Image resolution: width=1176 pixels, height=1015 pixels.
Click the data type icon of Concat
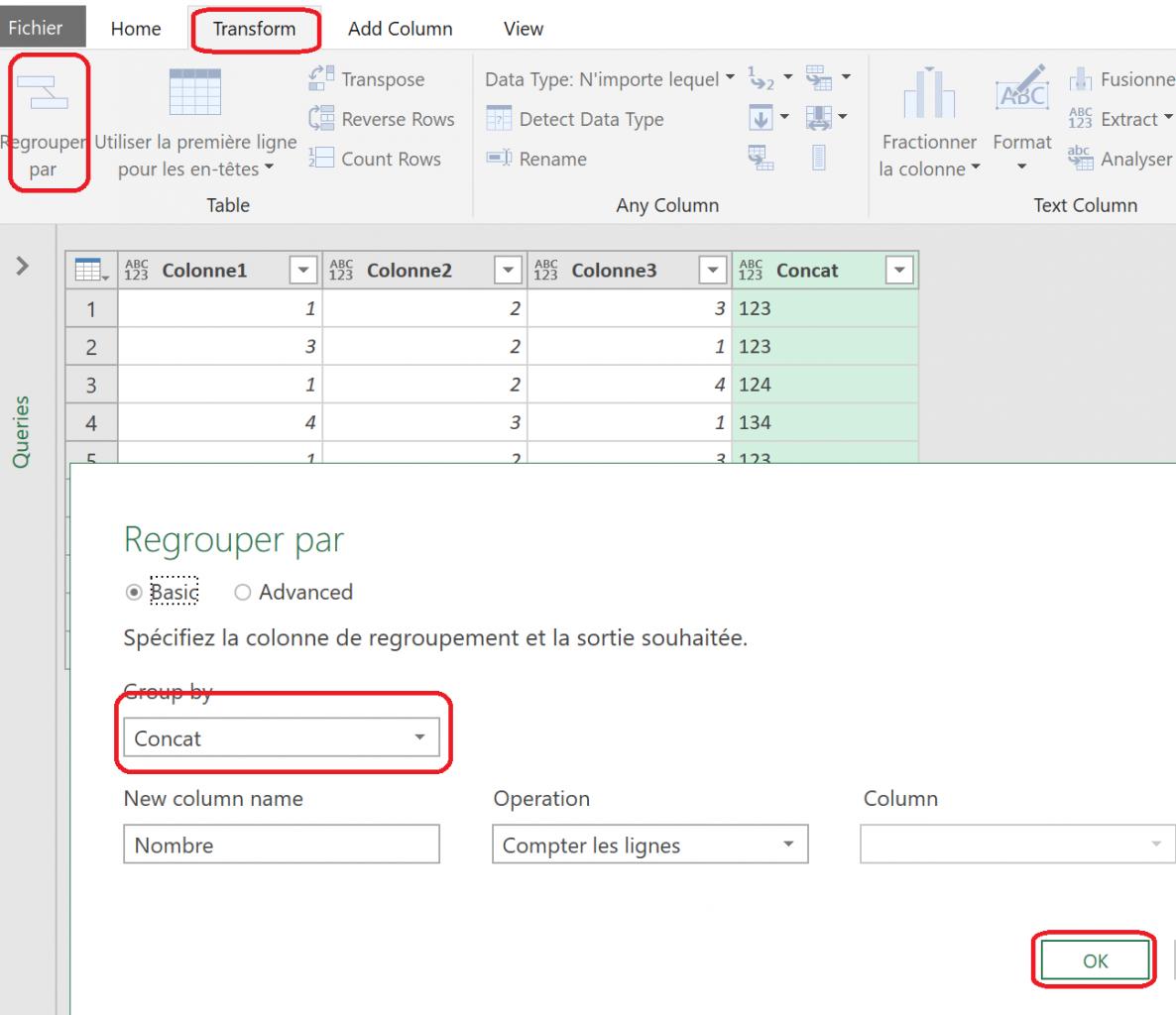coord(751,270)
